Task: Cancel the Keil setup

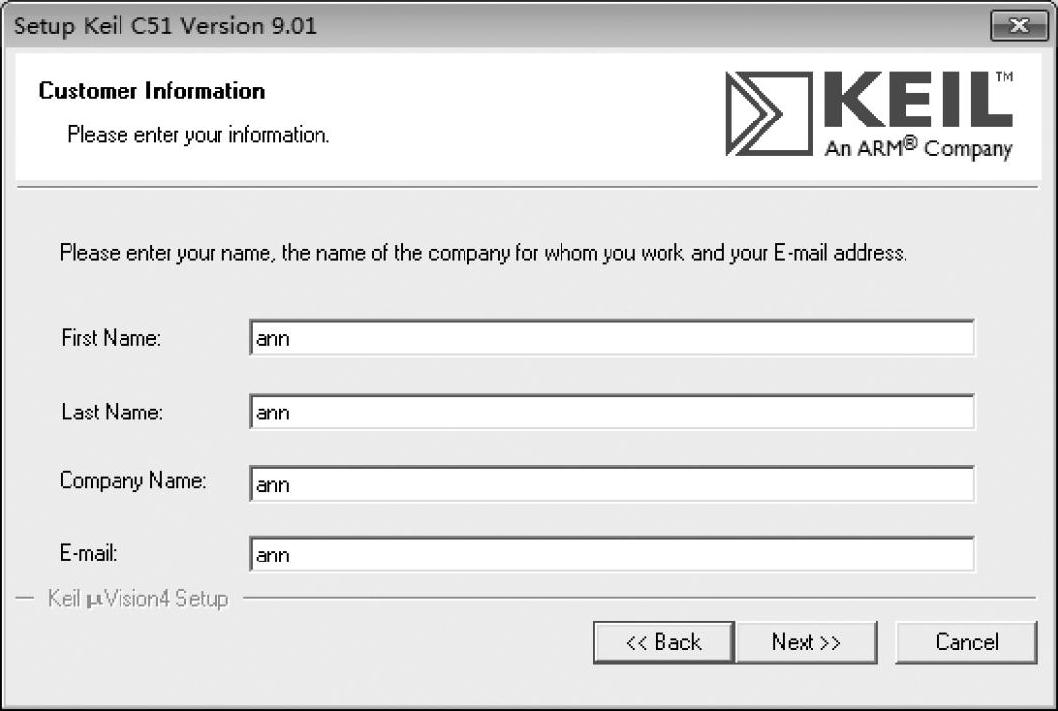Action: 966,642
